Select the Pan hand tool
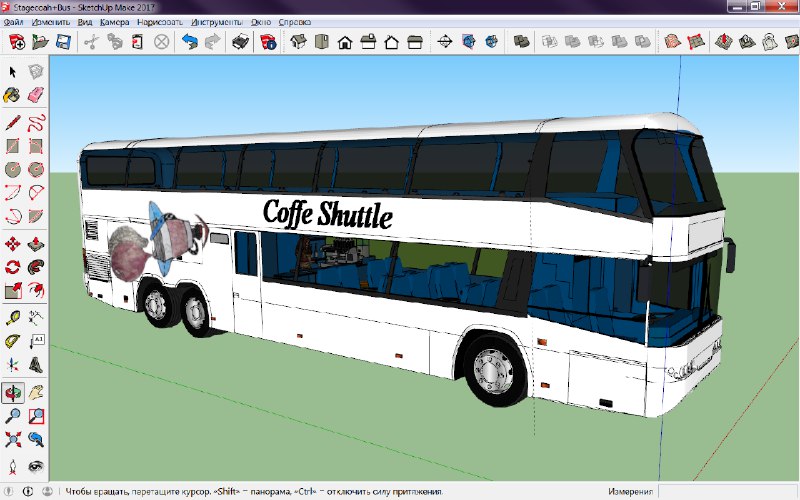The image size is (800, 500). (36, 391)
